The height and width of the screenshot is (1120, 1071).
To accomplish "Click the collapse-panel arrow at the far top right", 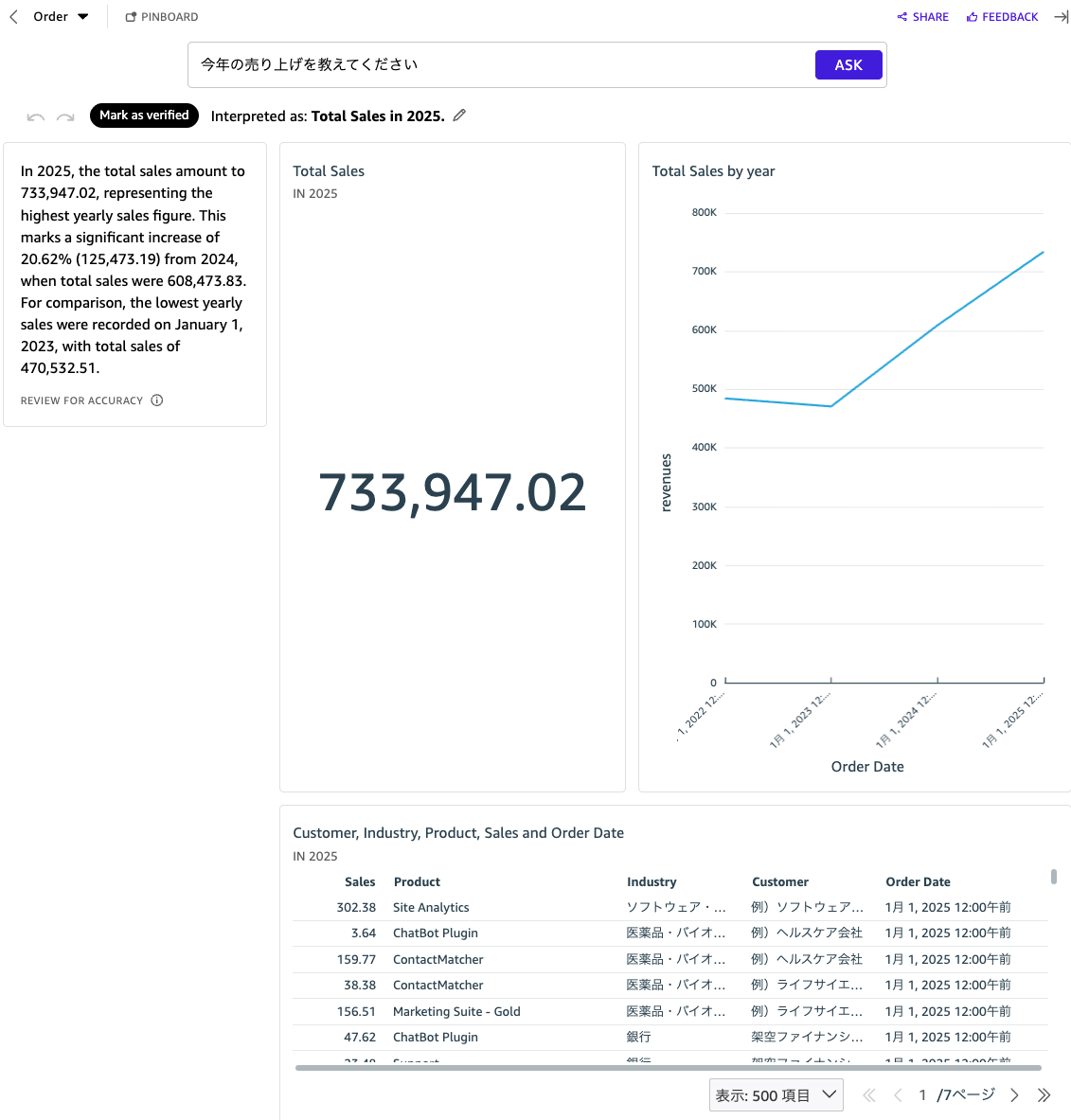I will (x=1062, y=16).
